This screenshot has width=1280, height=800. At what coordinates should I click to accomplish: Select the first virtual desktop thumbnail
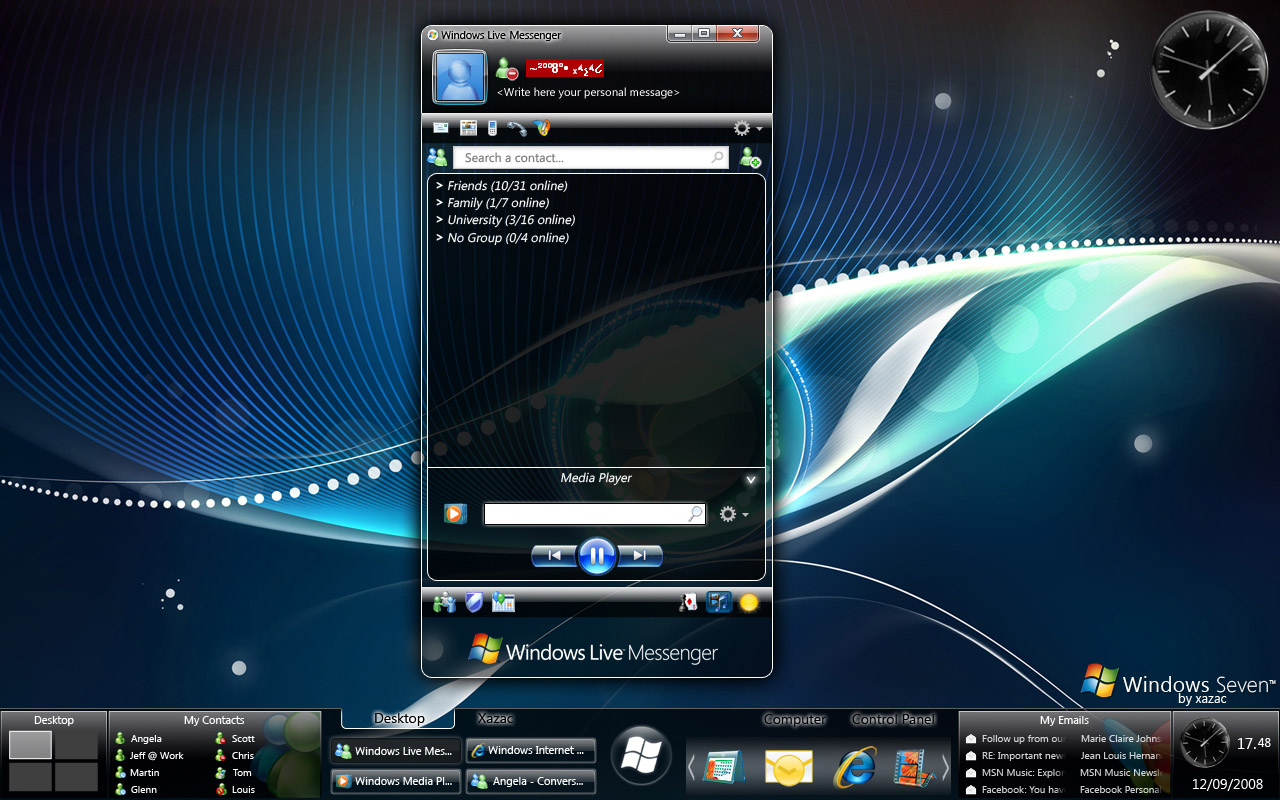click(x=30, y=745)
